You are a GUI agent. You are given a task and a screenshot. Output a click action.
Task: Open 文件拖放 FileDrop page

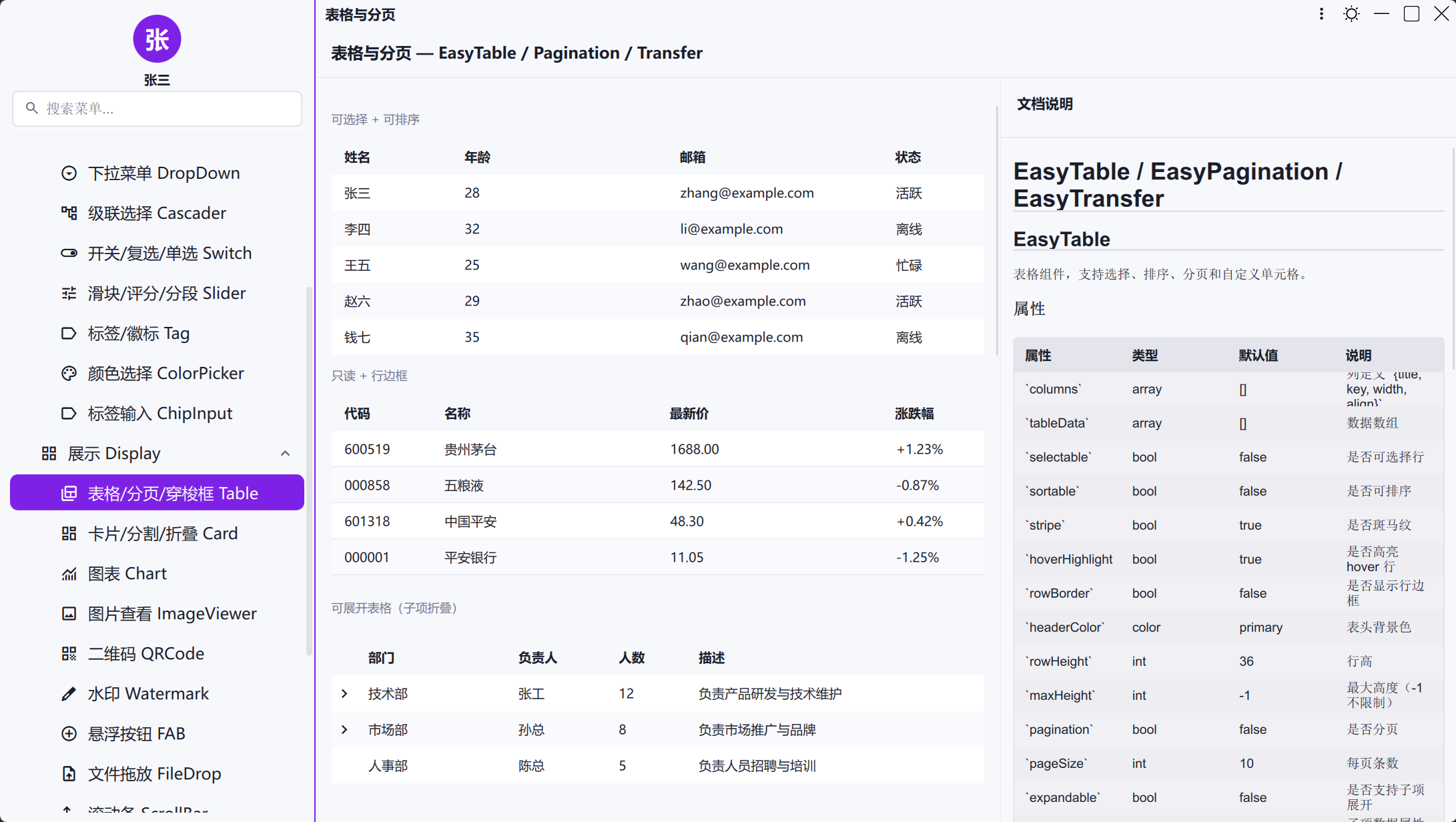(157, 774)
